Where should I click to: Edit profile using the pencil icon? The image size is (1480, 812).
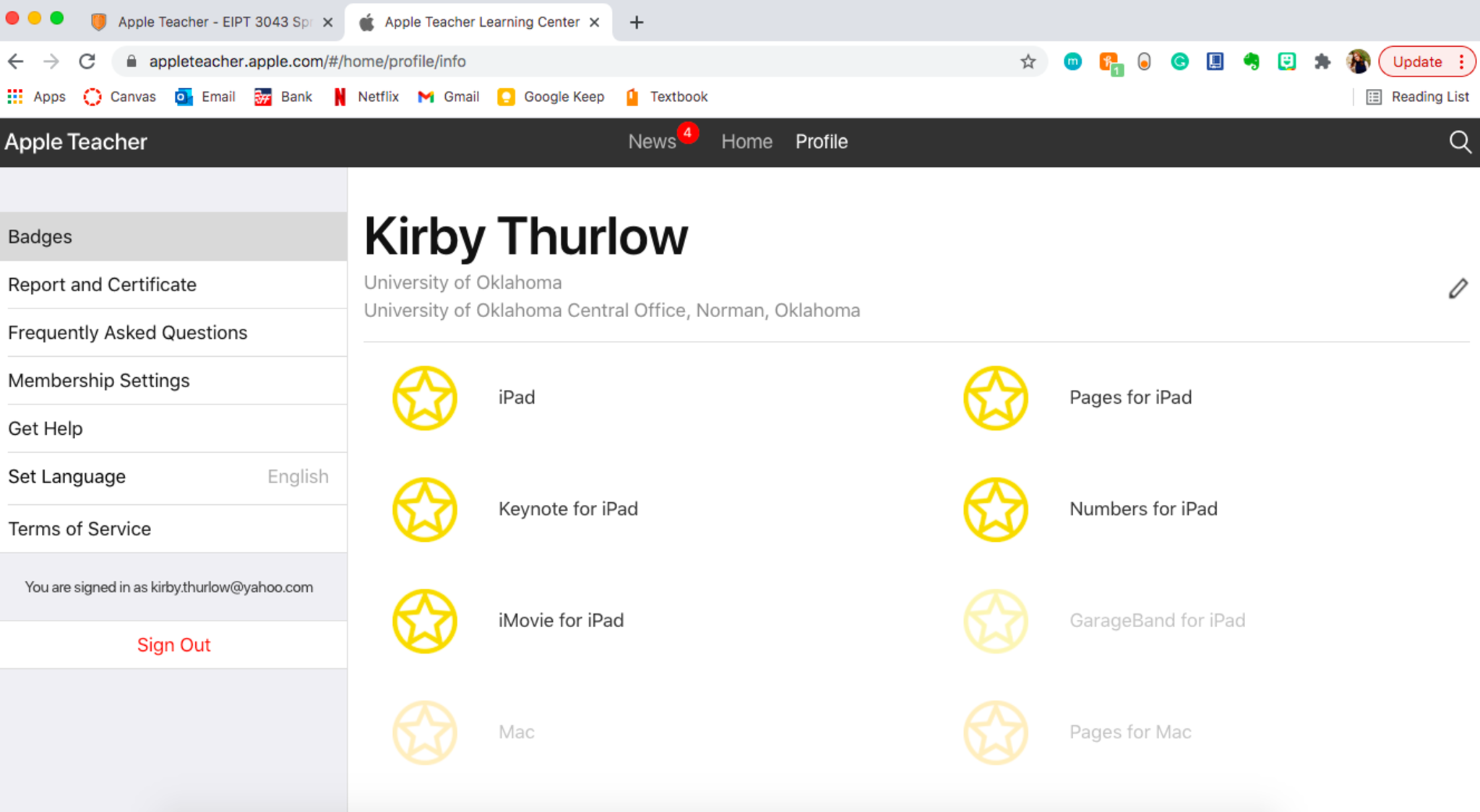click(x=1458, y=288)
